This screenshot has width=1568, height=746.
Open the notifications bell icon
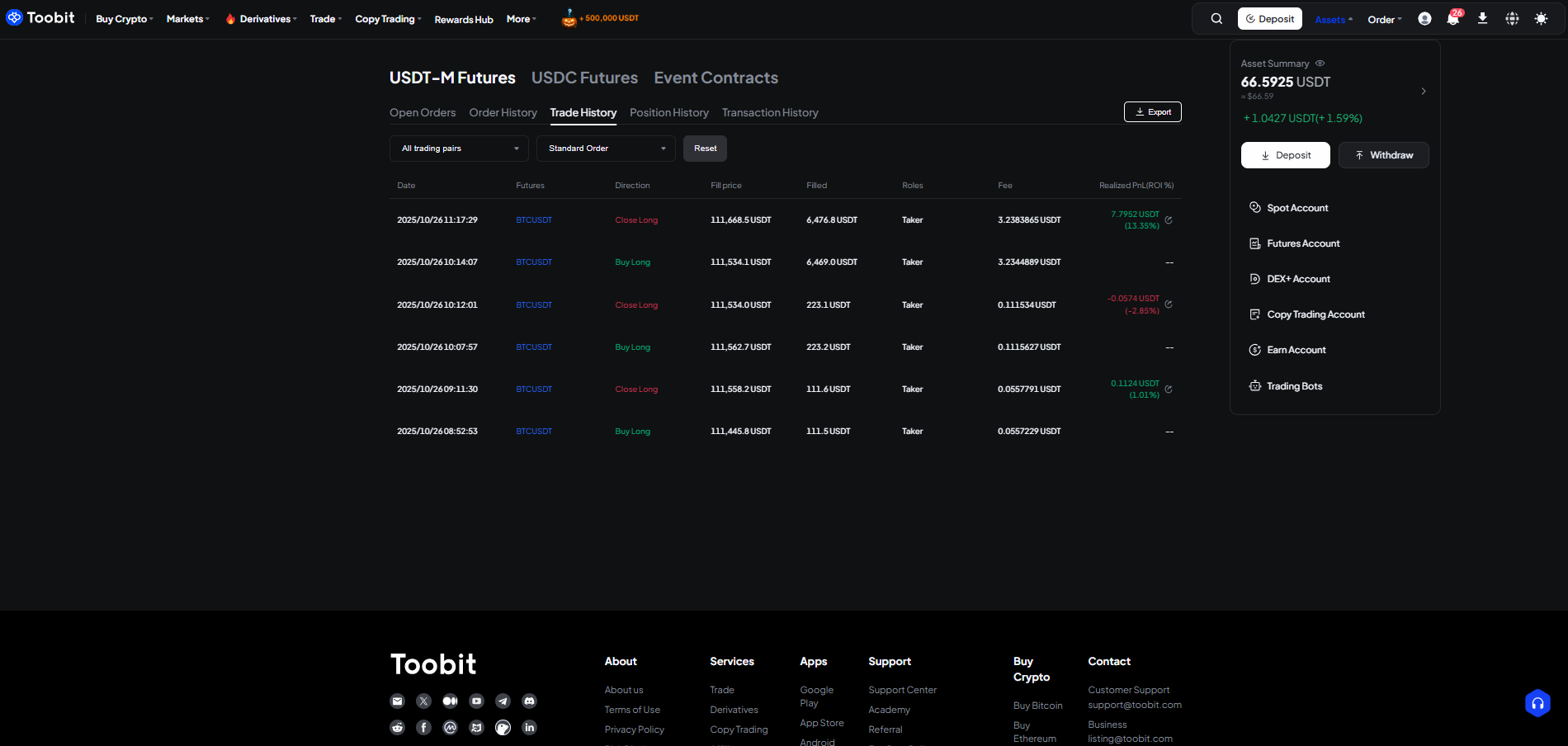tap(1452, 19)
